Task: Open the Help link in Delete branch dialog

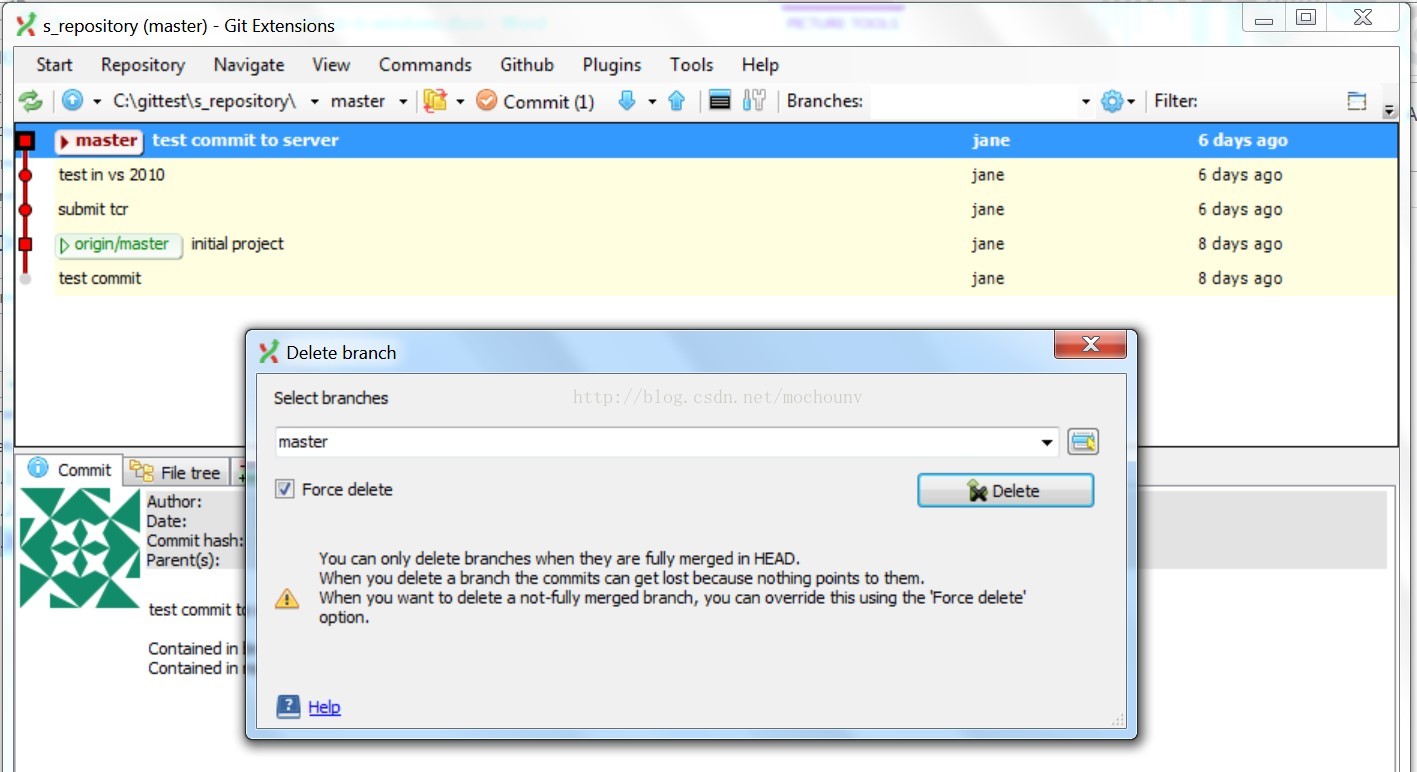Action: tap(324, 708)
